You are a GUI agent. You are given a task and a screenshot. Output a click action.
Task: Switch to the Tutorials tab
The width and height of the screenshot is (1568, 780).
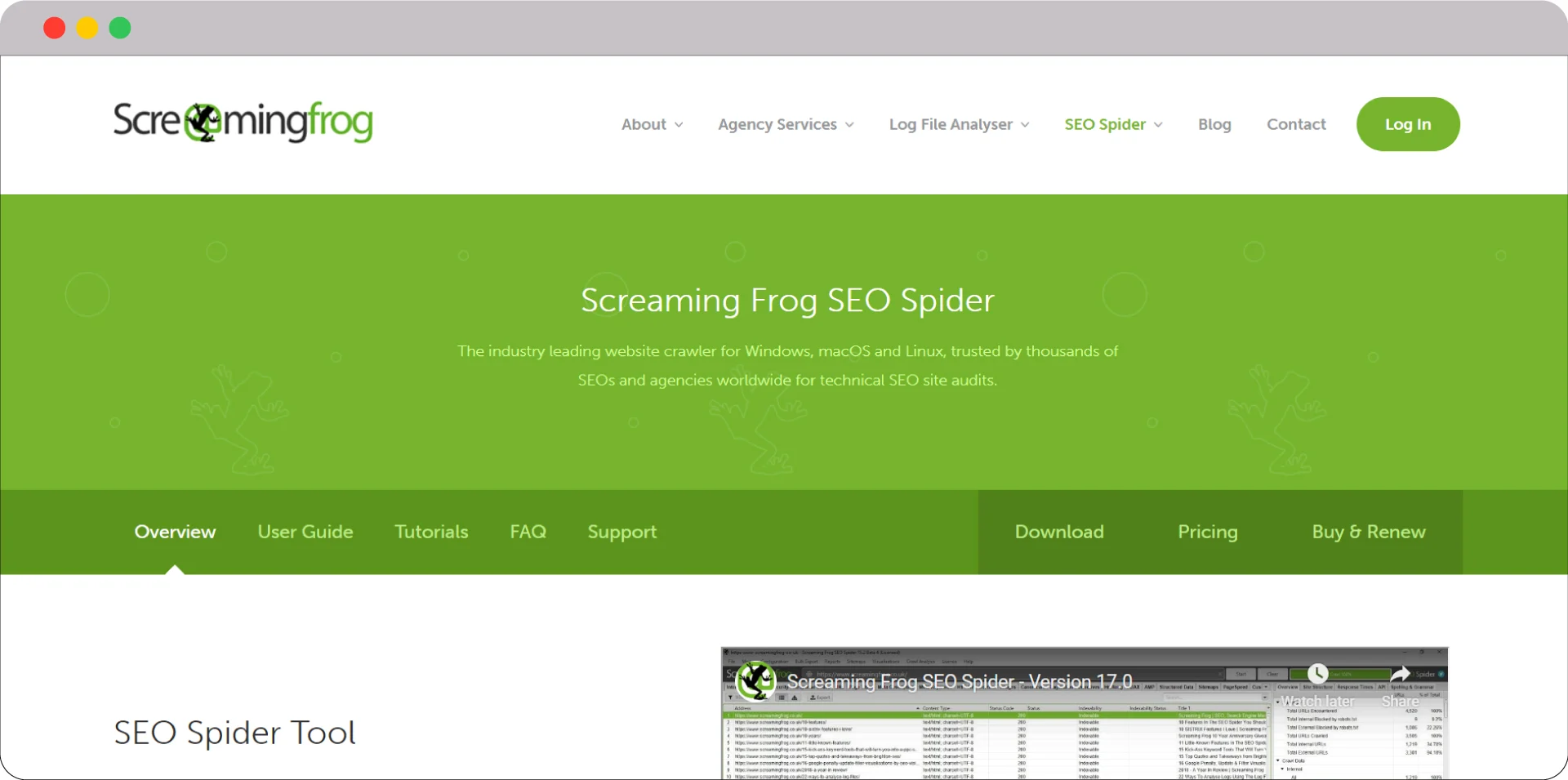point(431,532)
